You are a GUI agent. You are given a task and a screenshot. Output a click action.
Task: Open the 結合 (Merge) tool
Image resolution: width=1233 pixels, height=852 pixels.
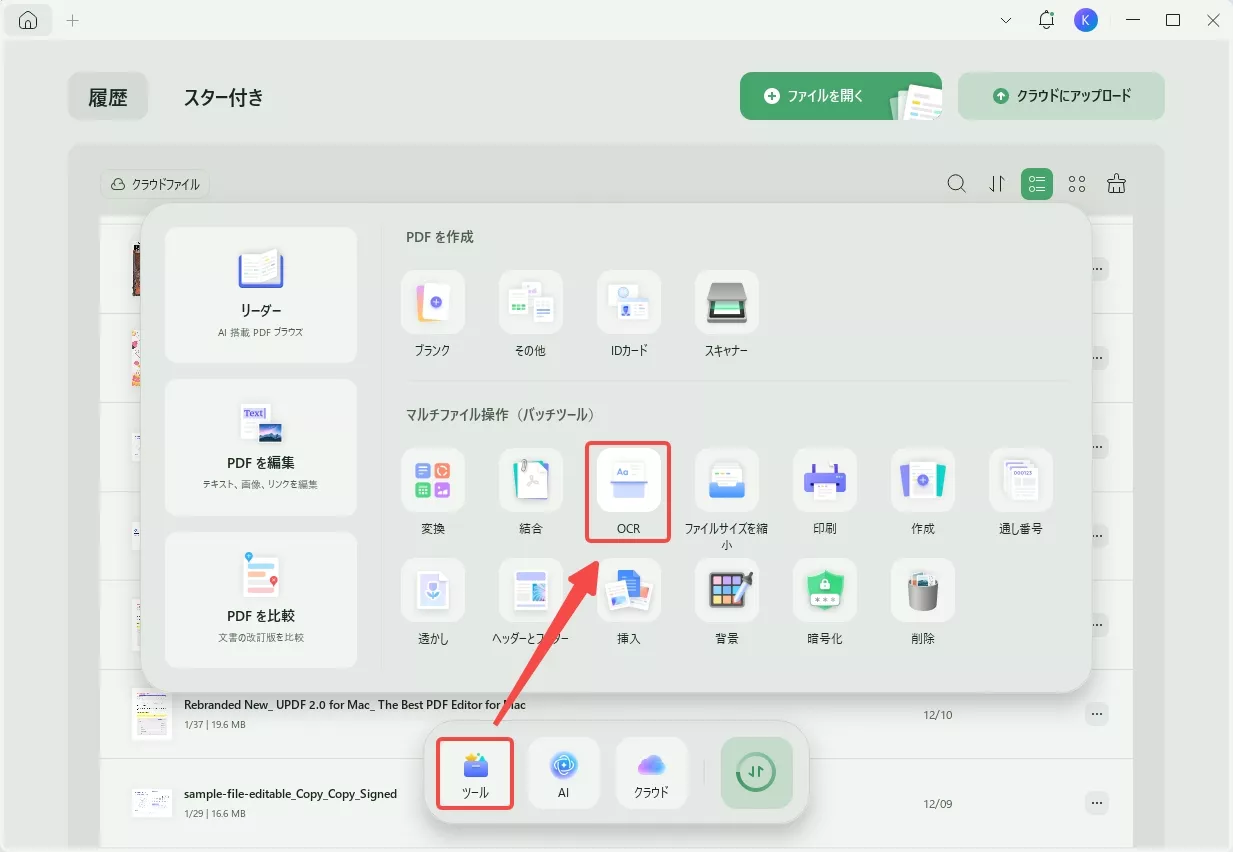click(530, 492)
